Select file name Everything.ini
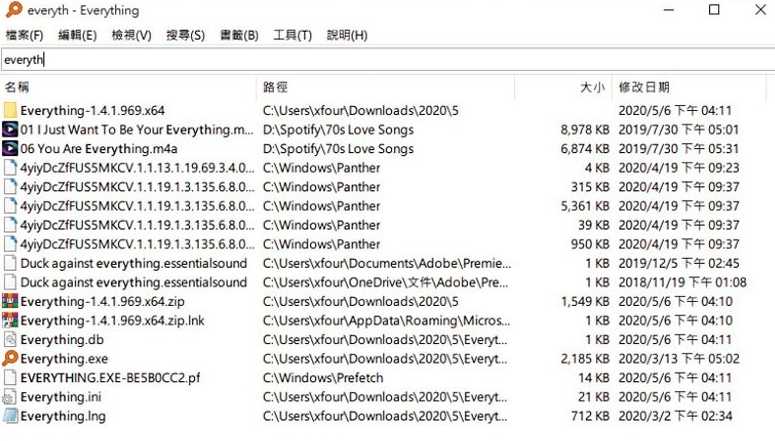775x441 pixels. (61, 397)
